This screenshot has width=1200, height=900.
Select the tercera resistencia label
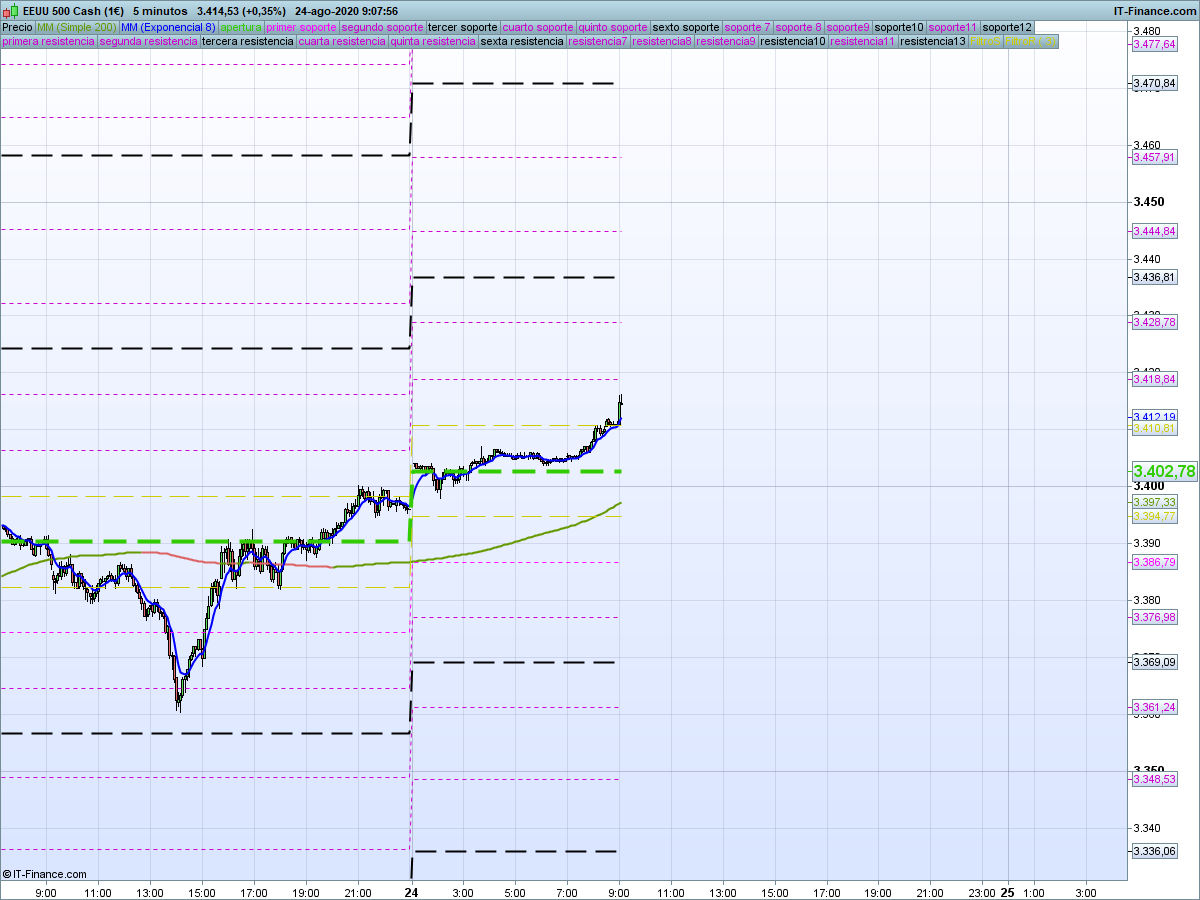[247, 42]
